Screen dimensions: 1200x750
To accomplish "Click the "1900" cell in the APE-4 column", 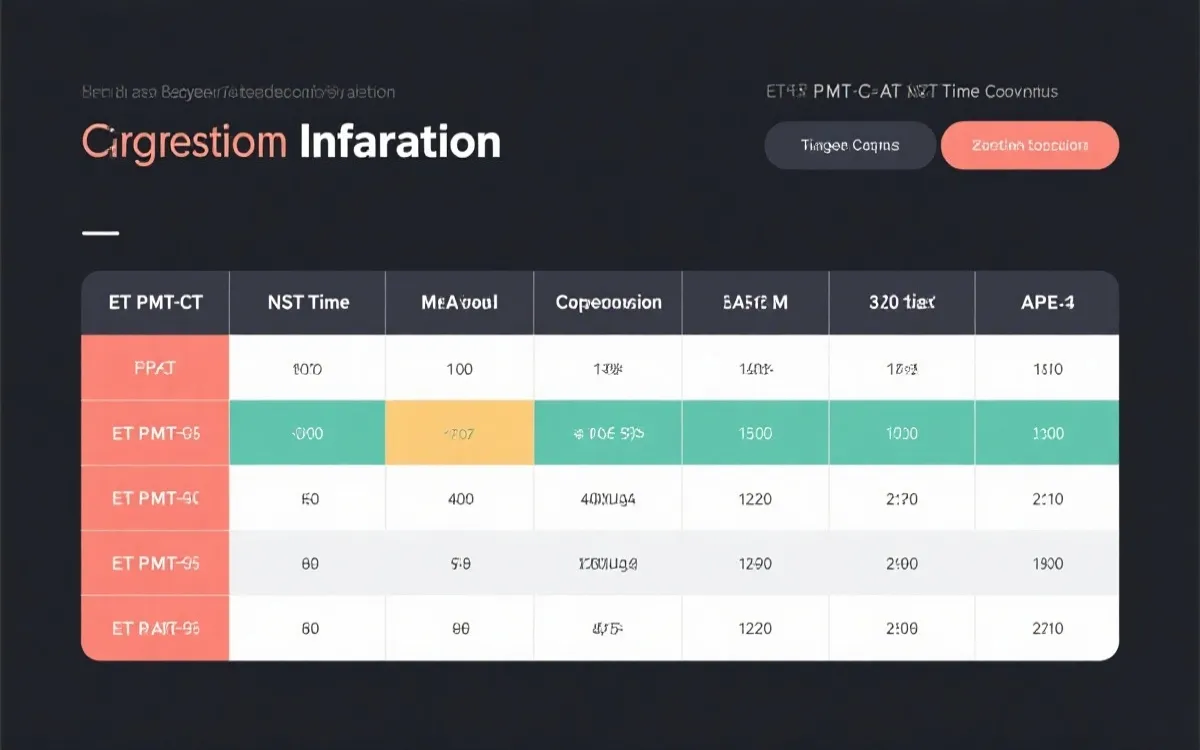I will coord(1047,564).
